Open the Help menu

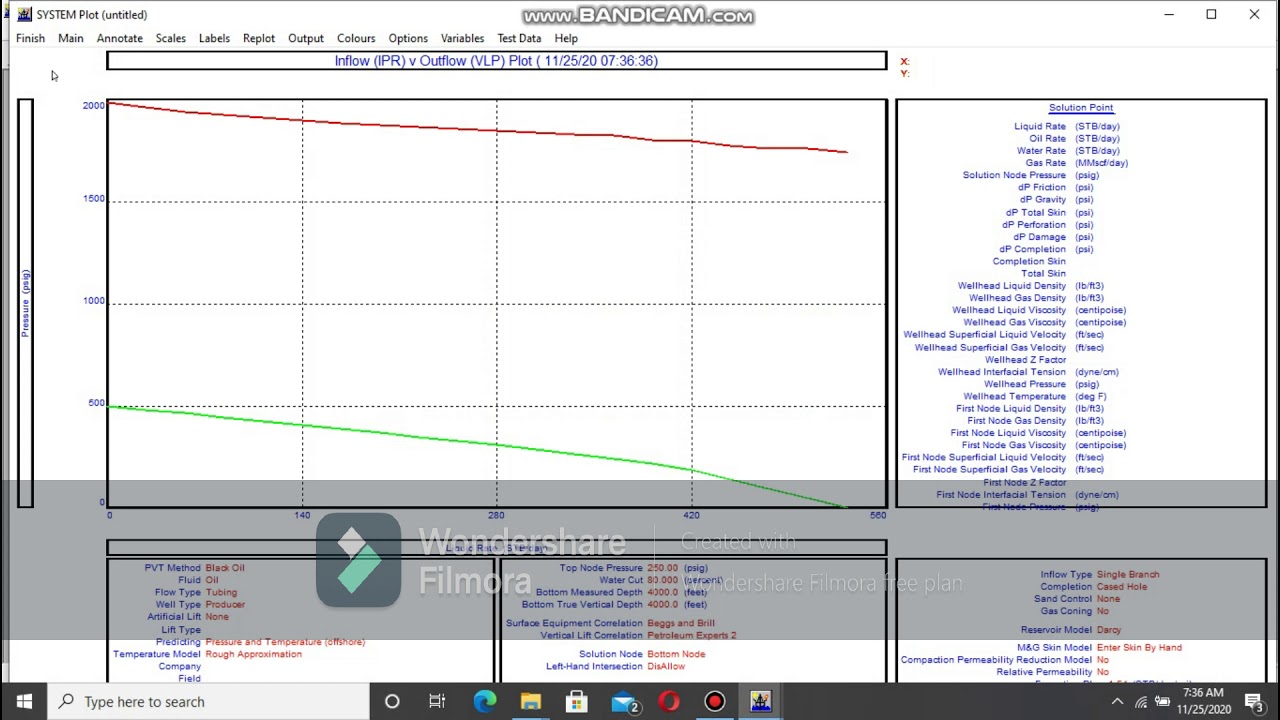pos(566,38)
